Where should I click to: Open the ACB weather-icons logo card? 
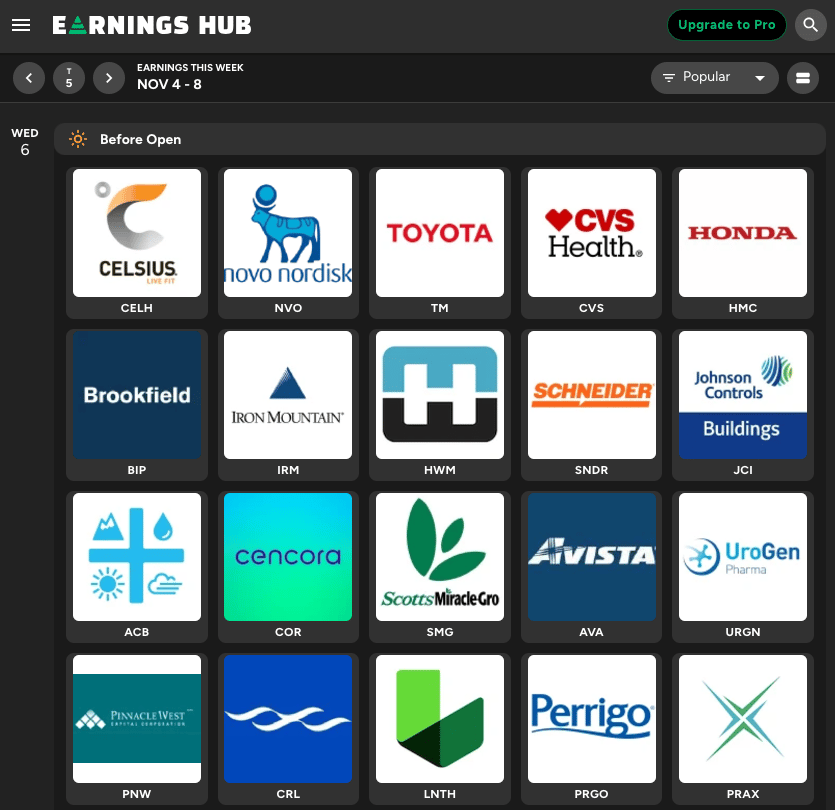[x=137, y=567]
